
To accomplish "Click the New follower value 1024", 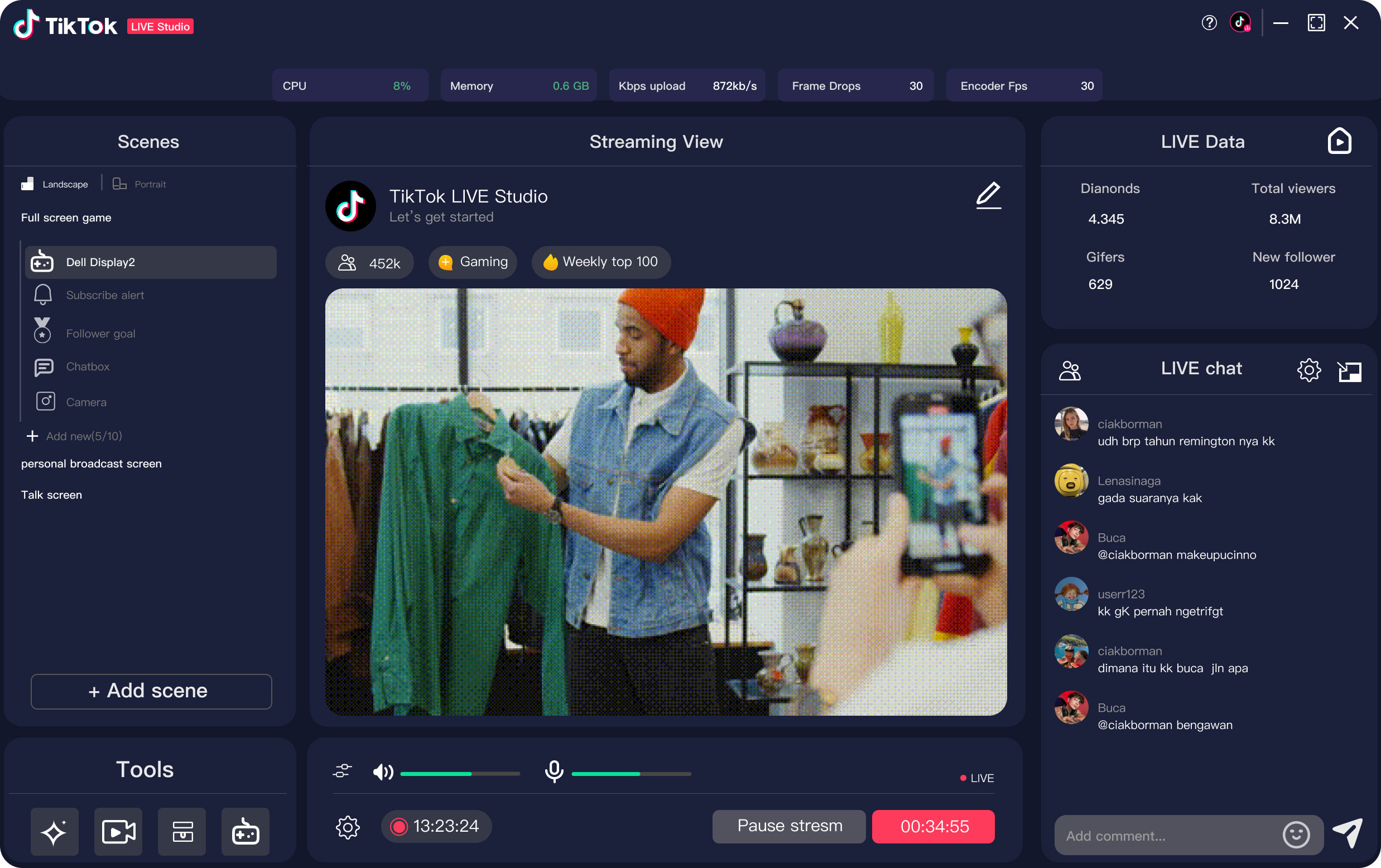I will pyautogui.click(x=1283, y=284).
